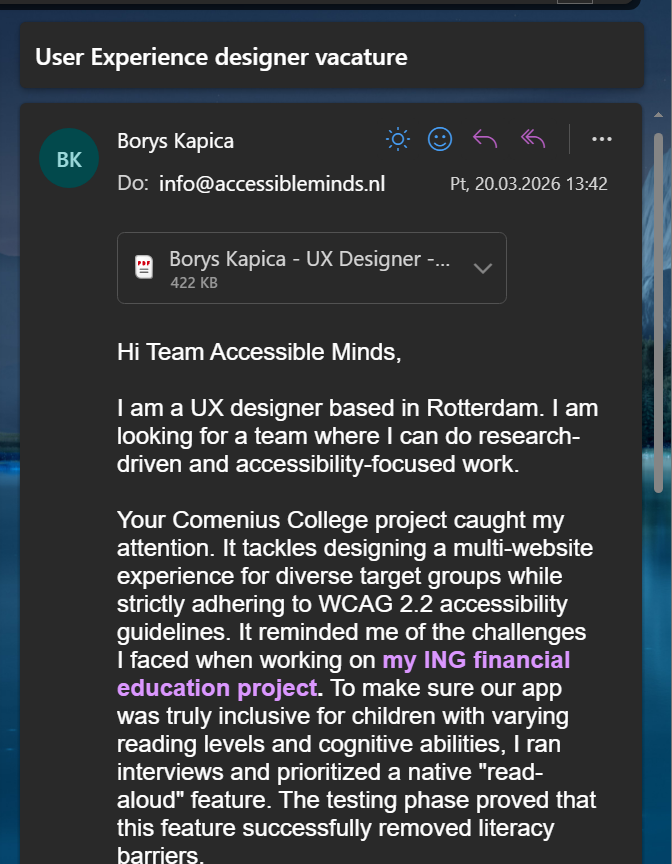The image size is (672, 864).
Task: React to the email with the smiley icon
Action: (x=440, y=139)
